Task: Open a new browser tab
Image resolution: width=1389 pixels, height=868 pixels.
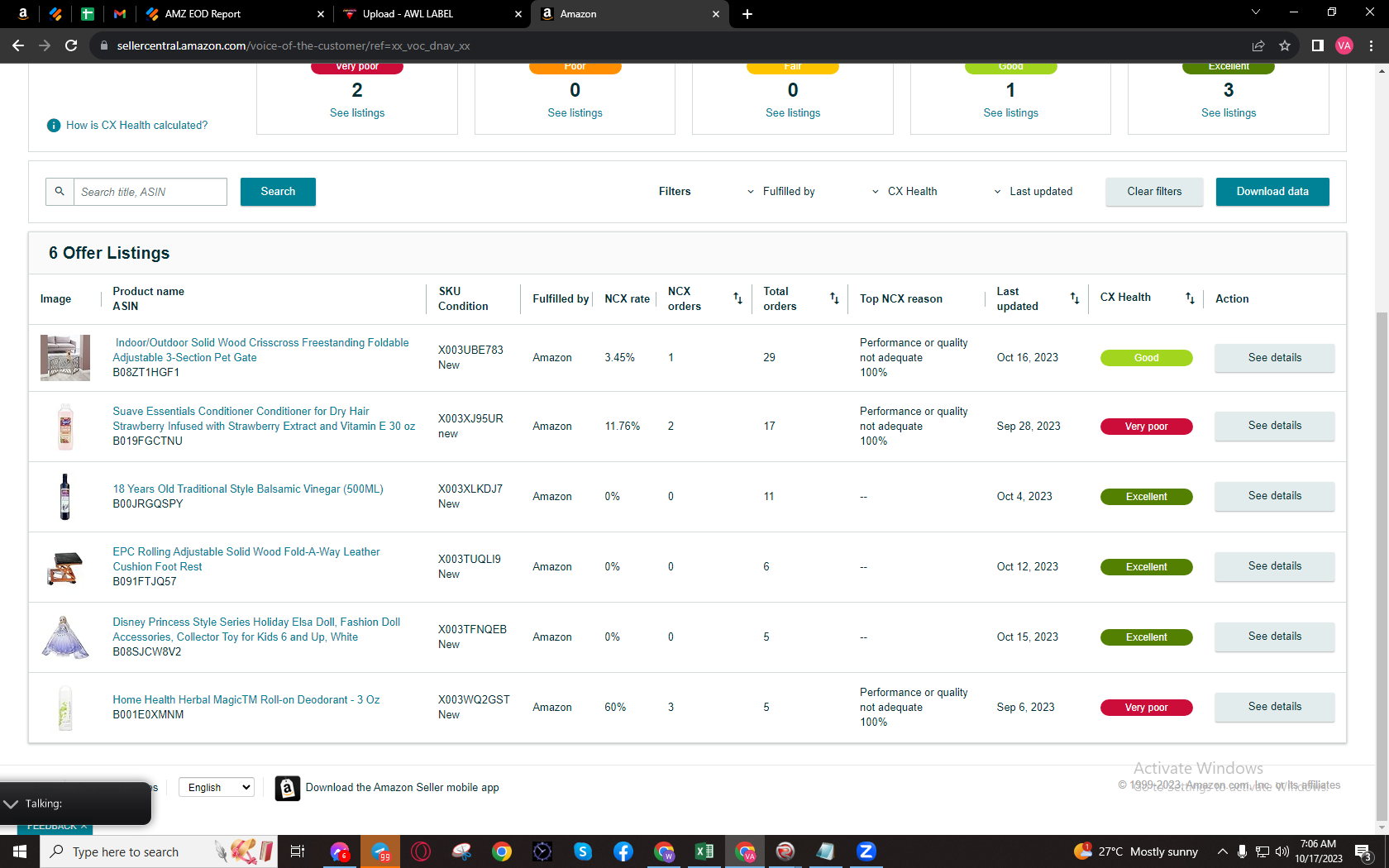Action: [747, 14]
